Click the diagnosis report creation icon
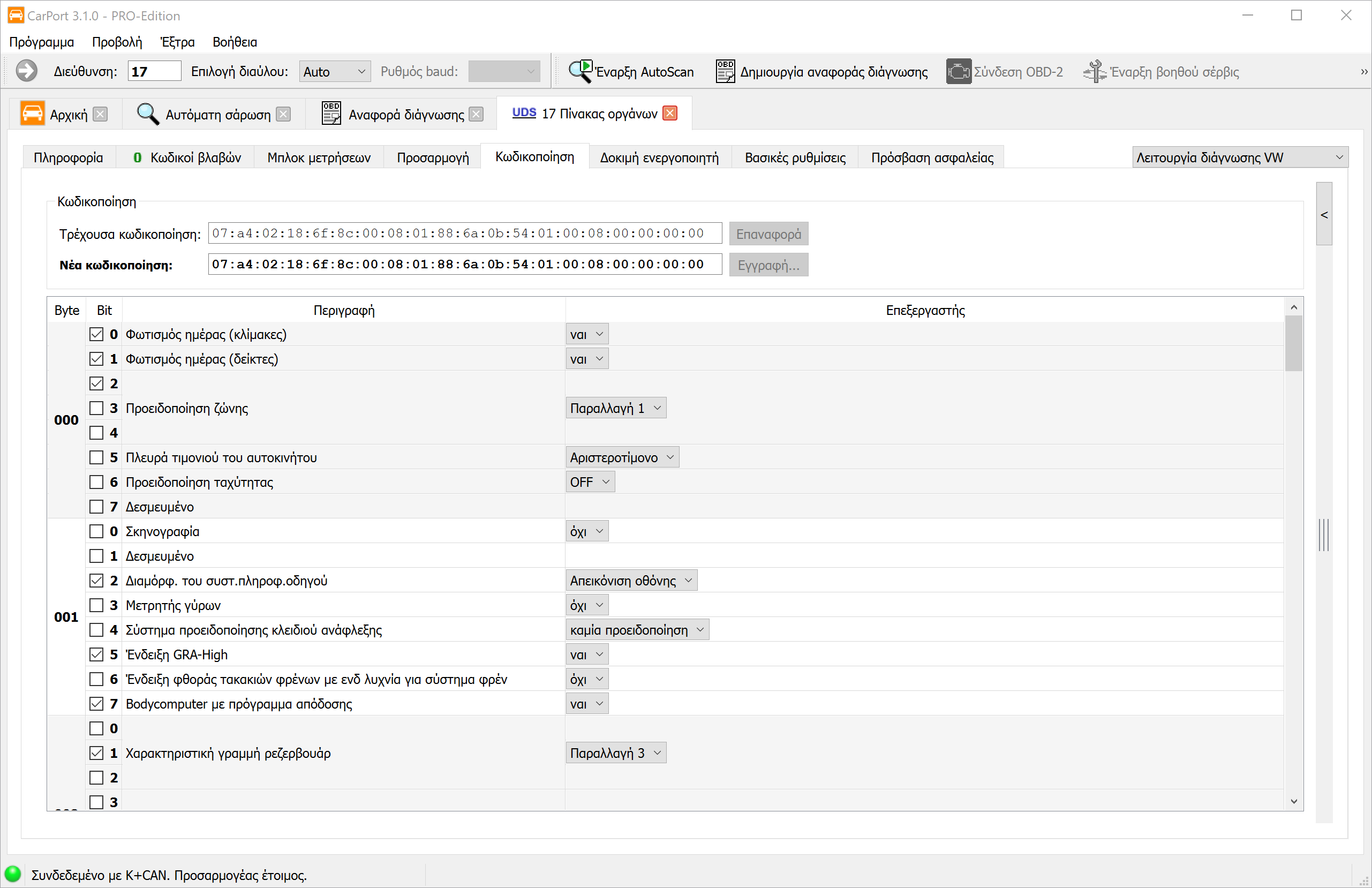This screenshot has height=888, width=1372. (x=725, y=72)
